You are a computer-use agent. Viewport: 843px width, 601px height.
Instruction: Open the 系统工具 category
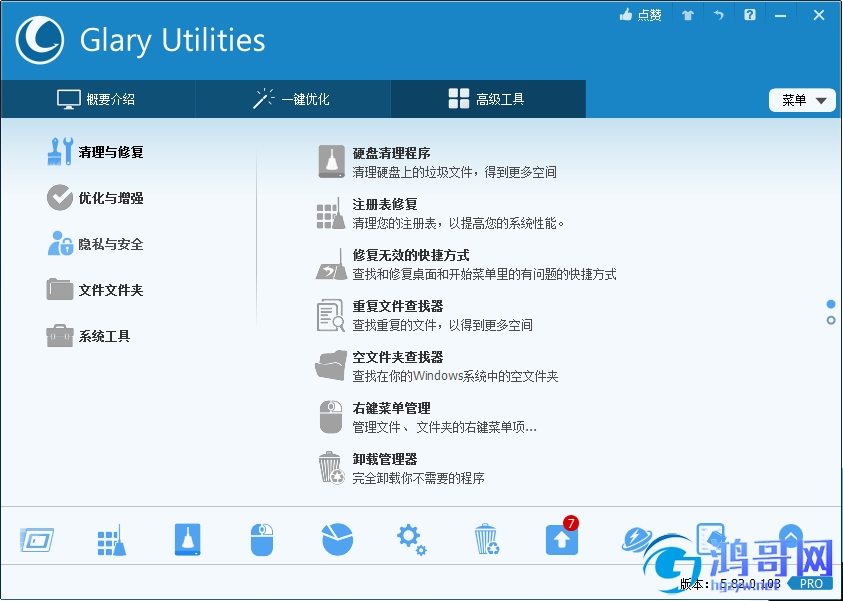click(x=89, y=337)
